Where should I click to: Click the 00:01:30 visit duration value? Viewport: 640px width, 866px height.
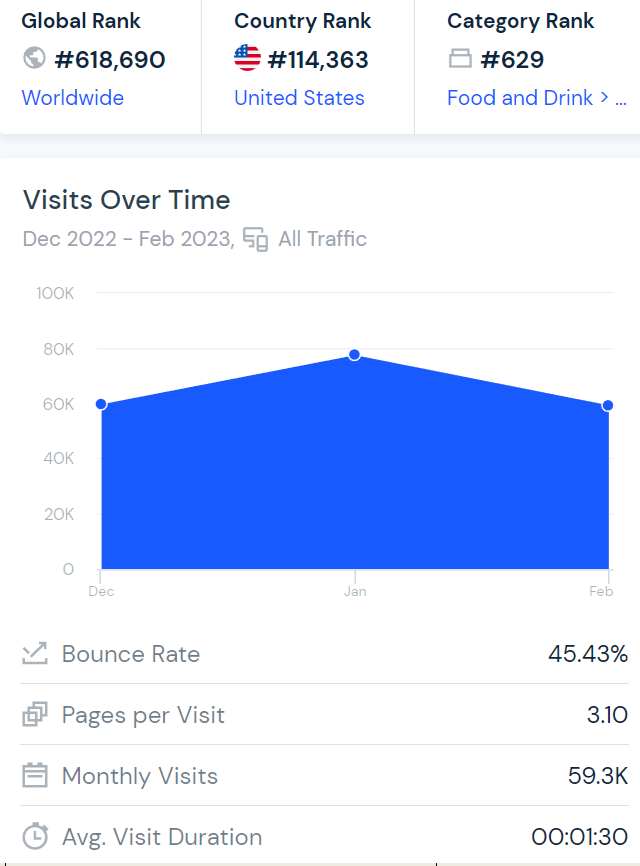coord(579,837)
